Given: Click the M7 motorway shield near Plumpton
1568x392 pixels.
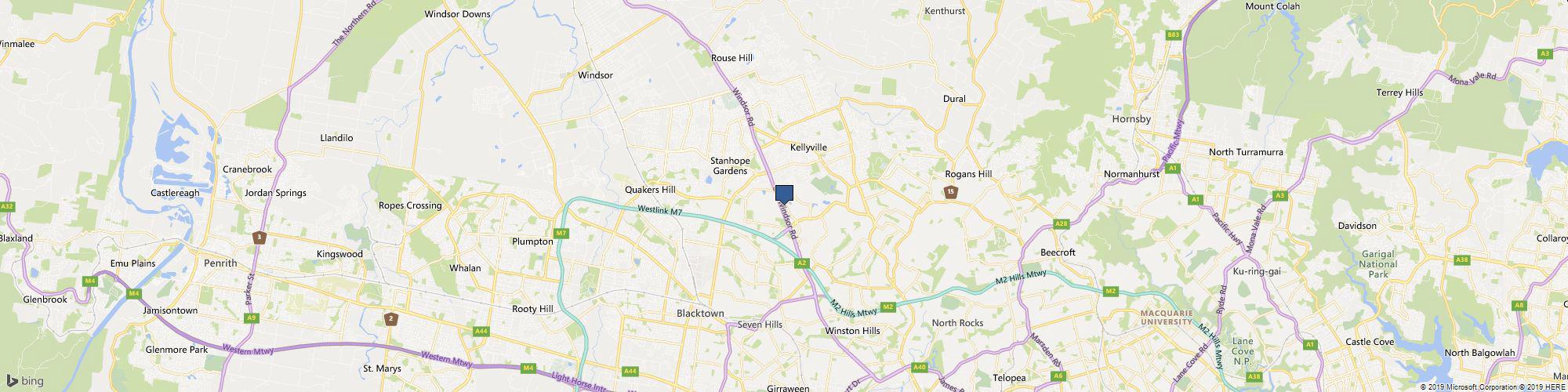Looking at the screenshot, I should pos(561,234).
